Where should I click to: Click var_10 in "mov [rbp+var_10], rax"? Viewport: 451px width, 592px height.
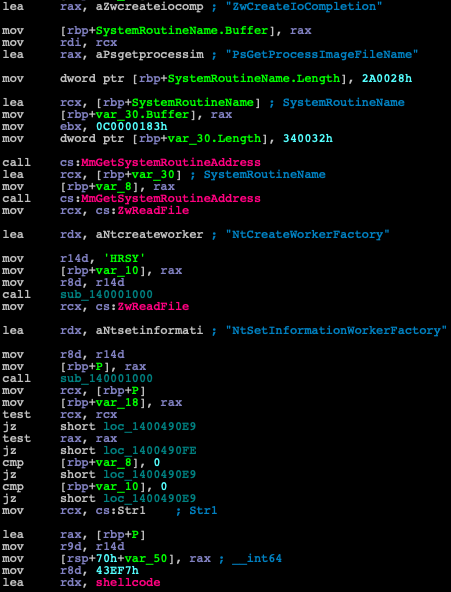click(117, 270)
